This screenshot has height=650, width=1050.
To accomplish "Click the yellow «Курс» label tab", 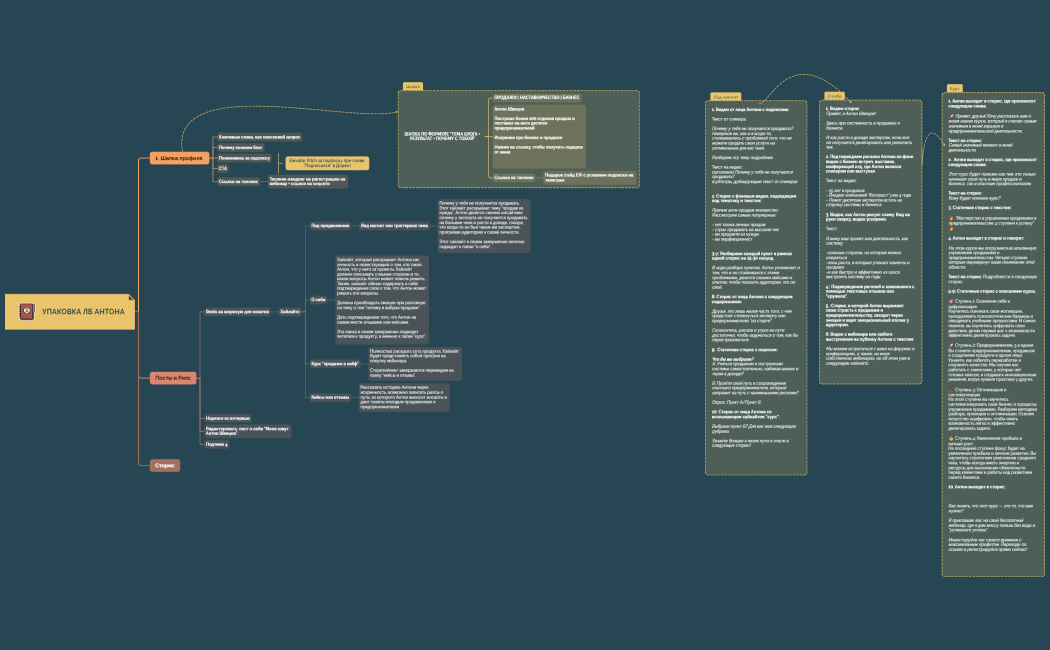I will (x=955, y=88).
